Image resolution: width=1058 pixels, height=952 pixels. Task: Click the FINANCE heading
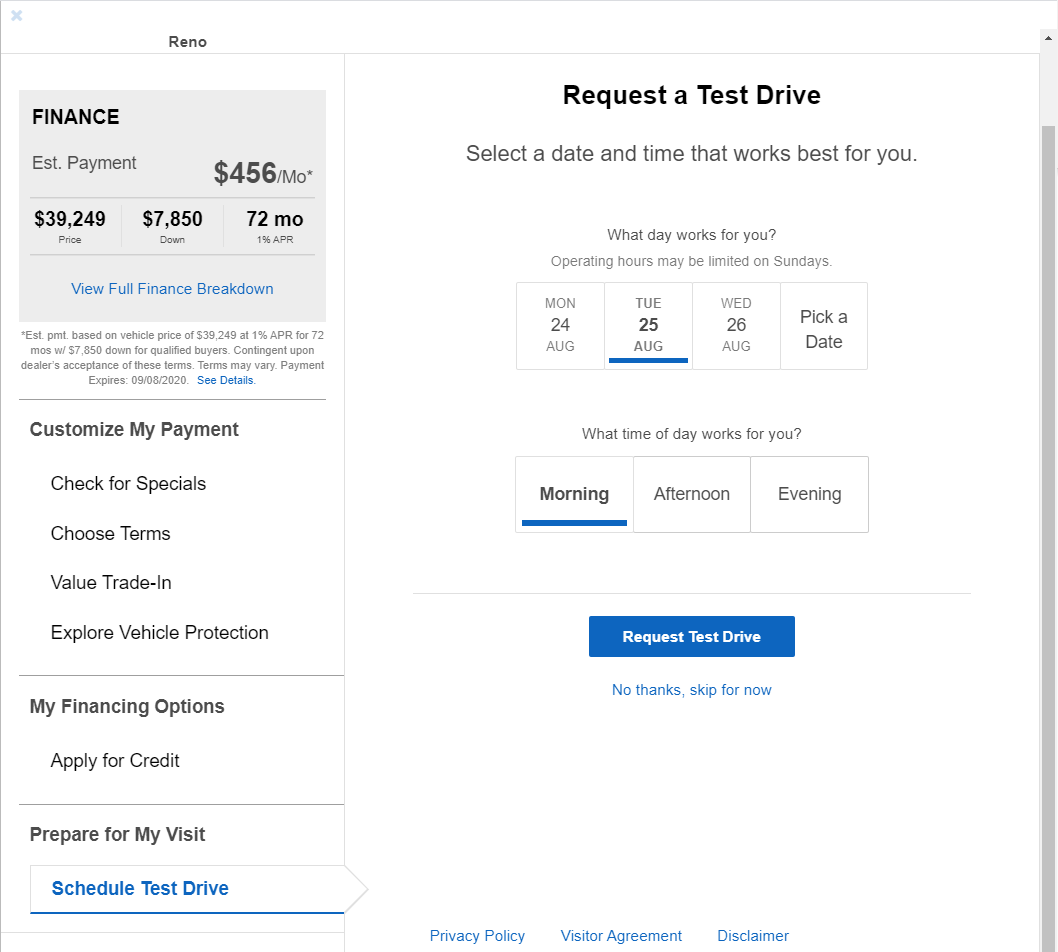coord(76,117)
